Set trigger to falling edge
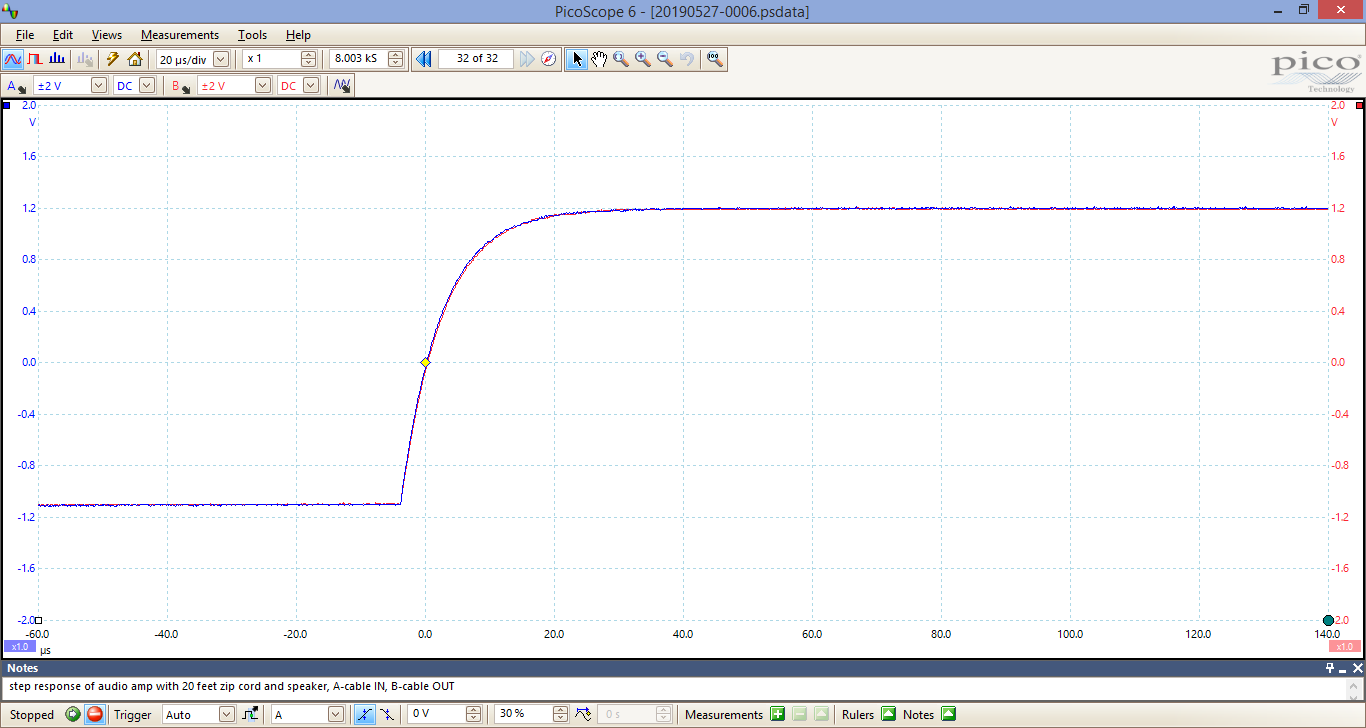 [x=386, y=715]
